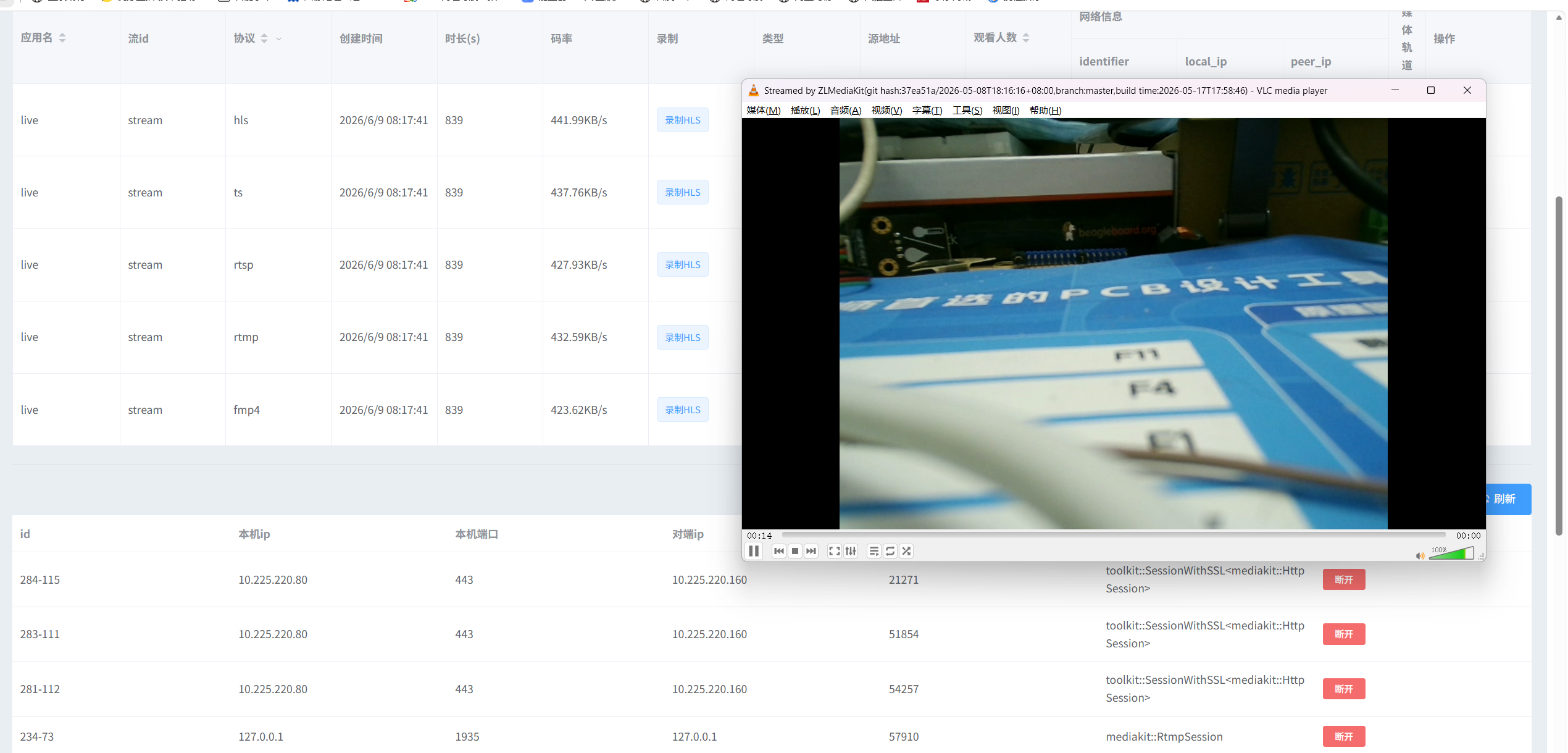The height and width of the screenshot is (753, 1568).
Task: Click 录制HLS for hls row
Action: 682,120
